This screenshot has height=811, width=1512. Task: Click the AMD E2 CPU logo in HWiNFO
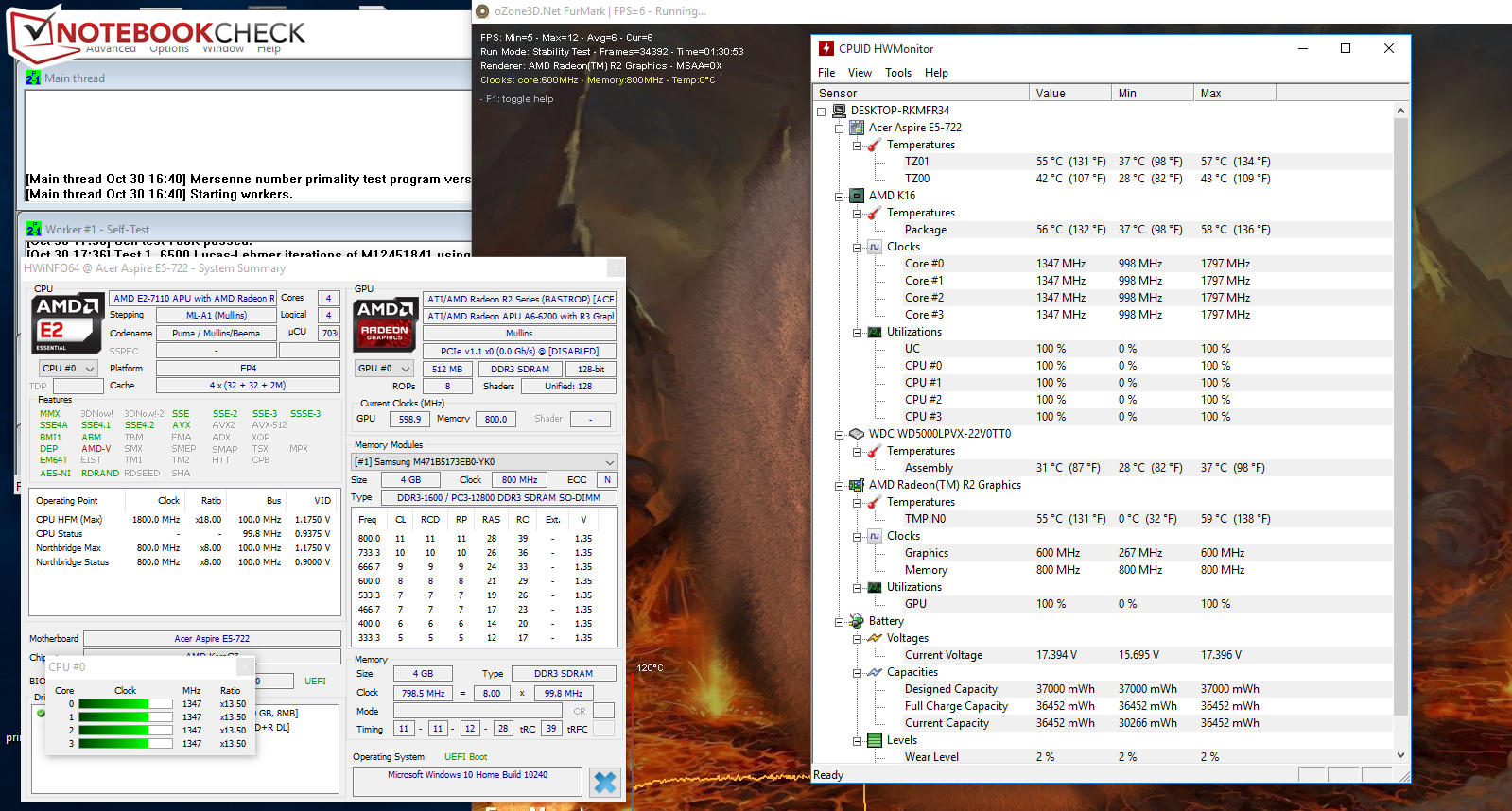[x=66, y=324]
